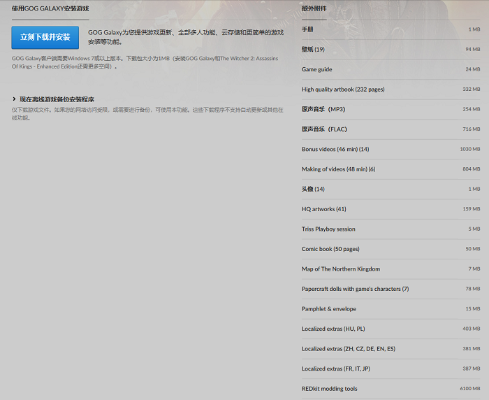Click the 716 MB size of FLAC soundtrack
489x400 pixels.
(x=471, y=129)
